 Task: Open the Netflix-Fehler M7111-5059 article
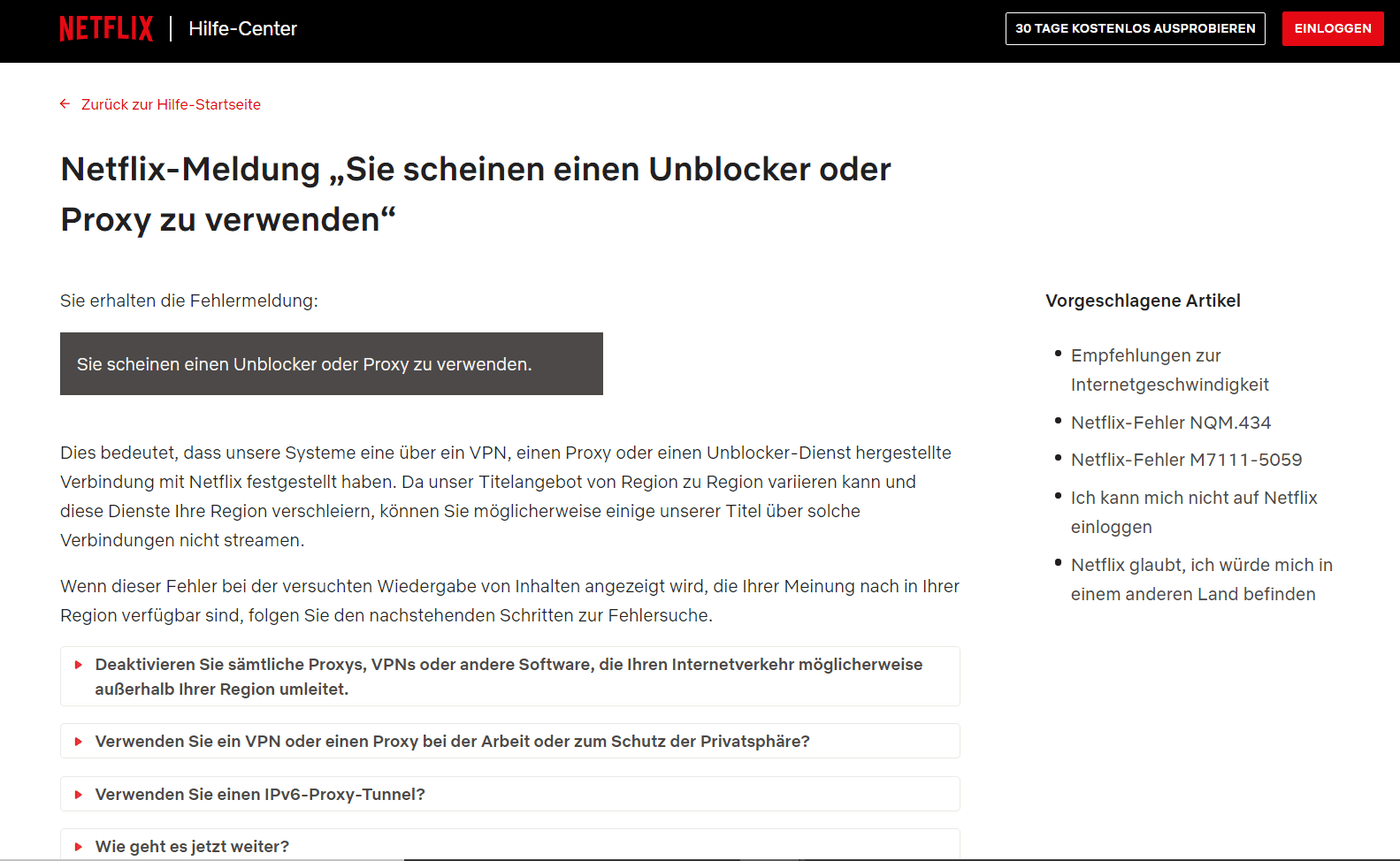(x=1186, y=459)
